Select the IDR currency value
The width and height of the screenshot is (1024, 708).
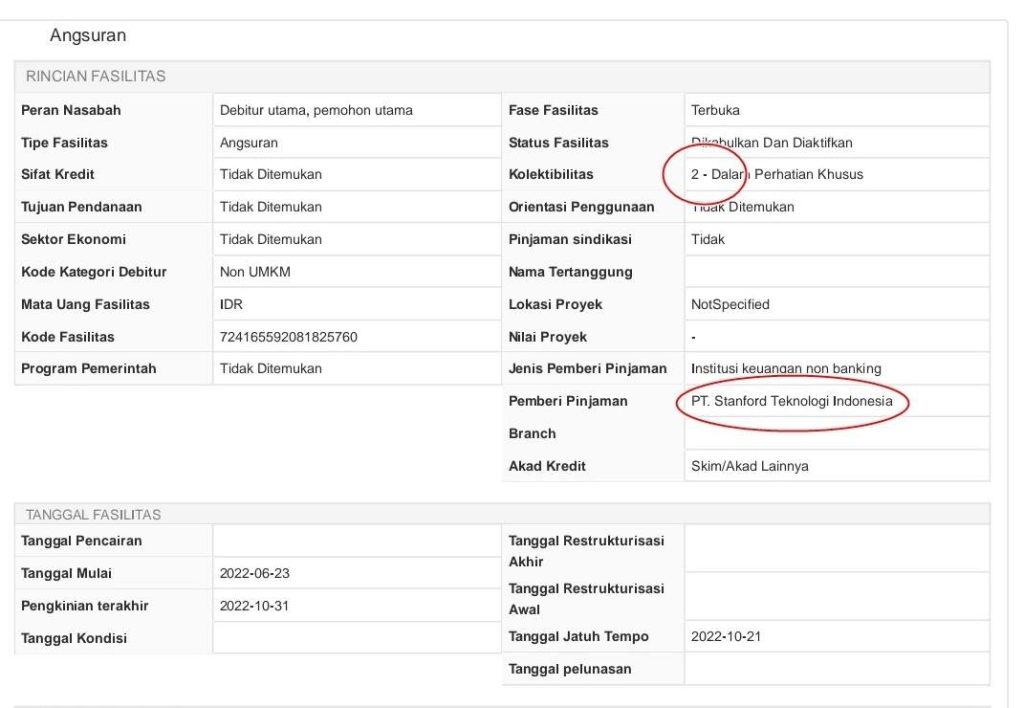tap(232, 304)
